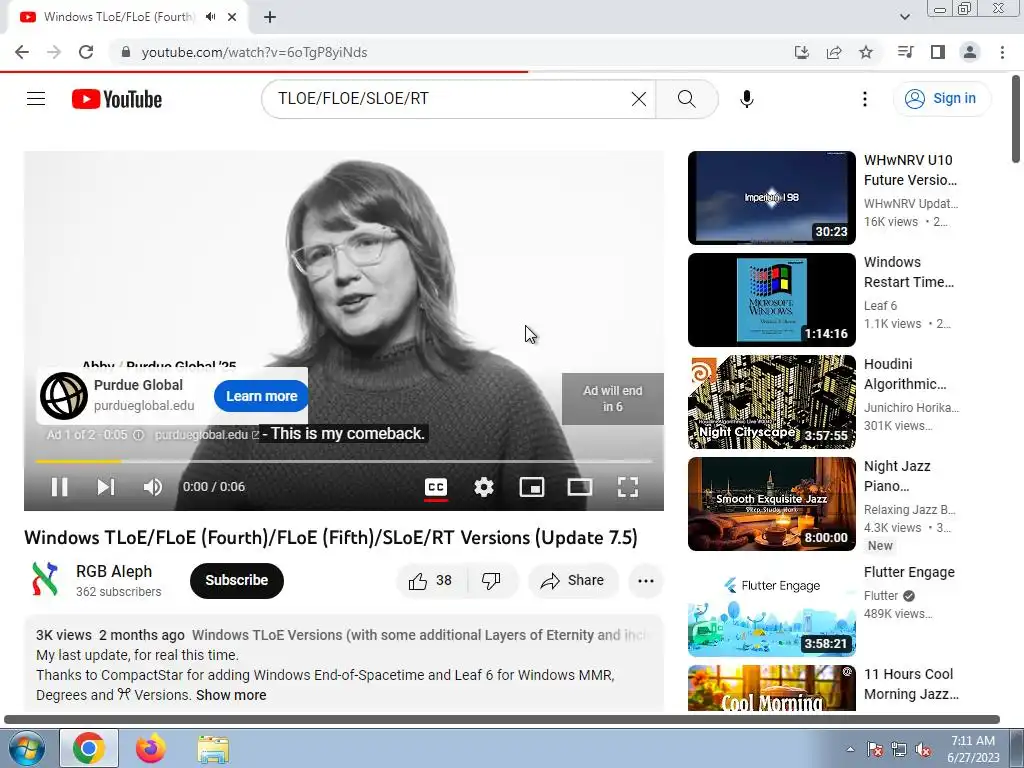Share this page from address bar
This screenshot has width=1024, height=768.
point(833,52)
